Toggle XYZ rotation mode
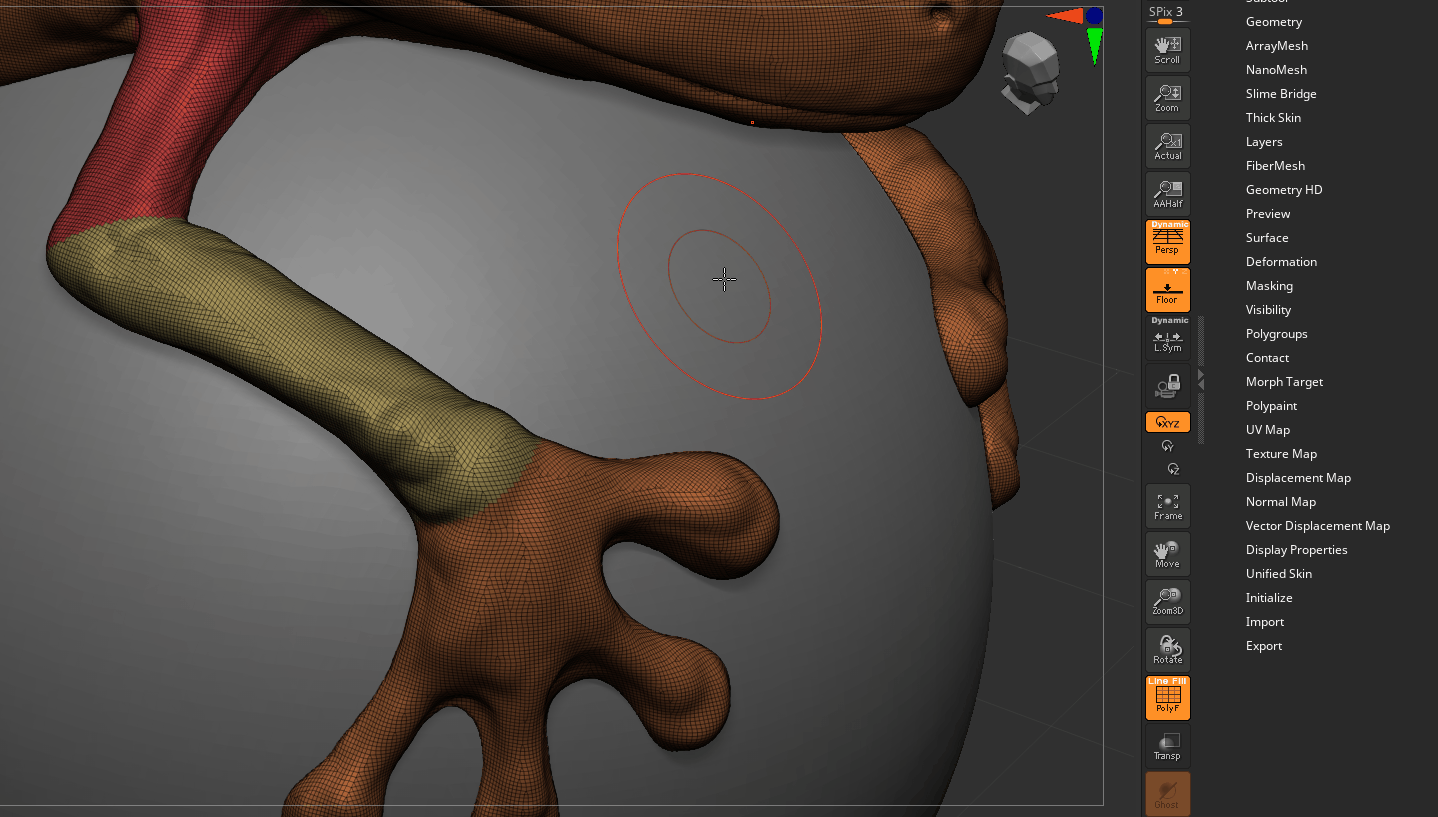 coord(1167,422)
